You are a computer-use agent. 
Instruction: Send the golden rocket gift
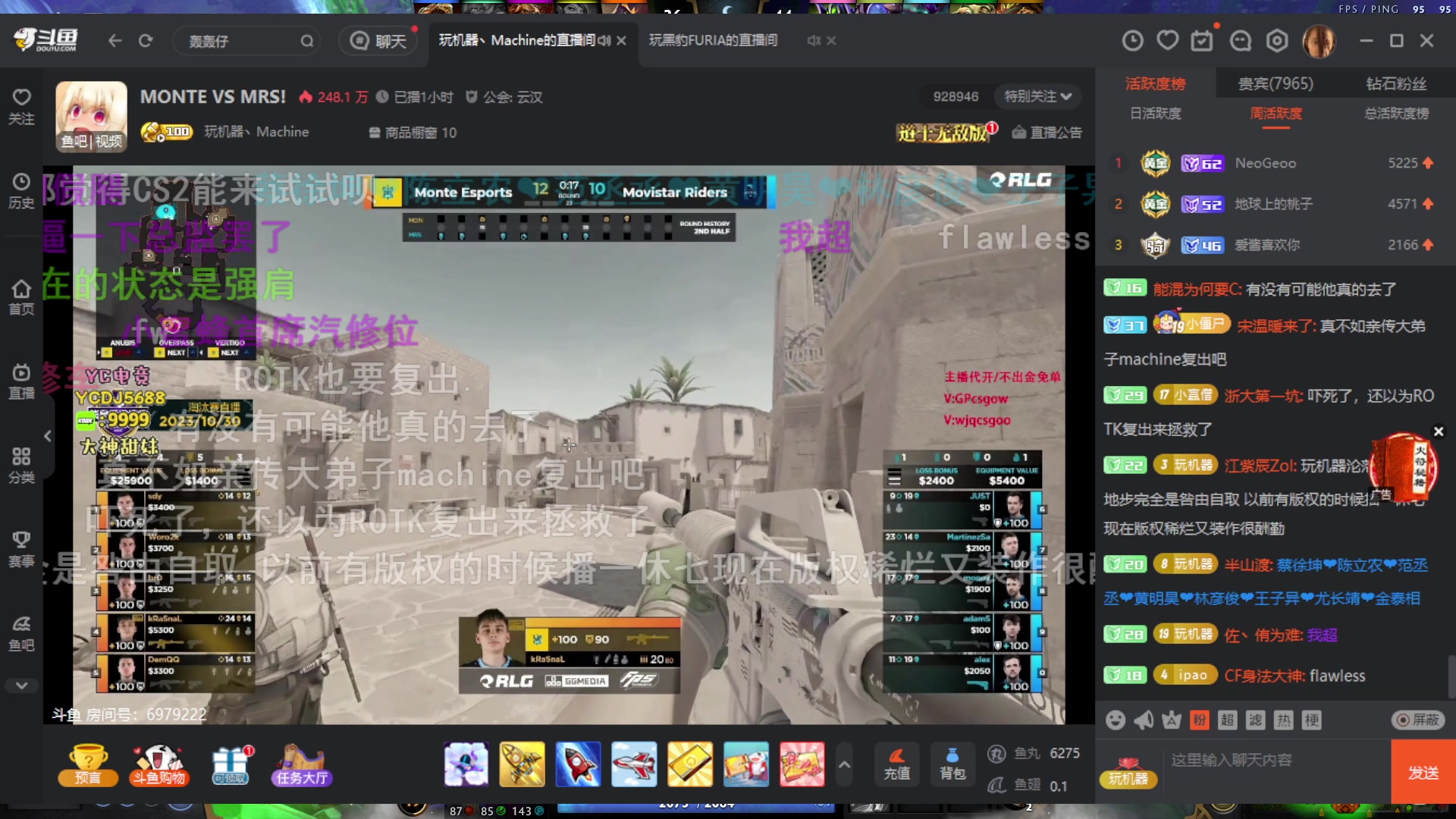tap(522, 764)
